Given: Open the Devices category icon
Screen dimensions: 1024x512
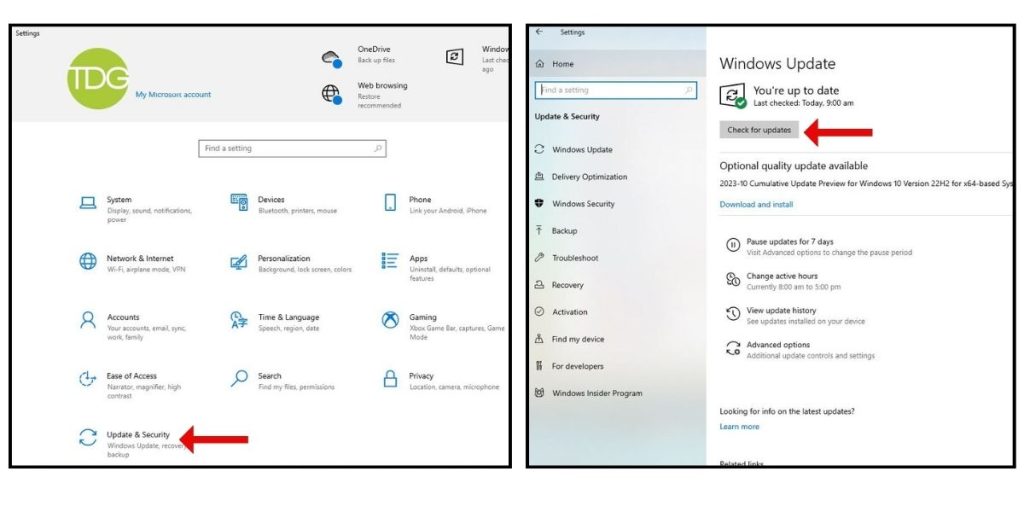Looking at the screenshot, I should 239,202.
